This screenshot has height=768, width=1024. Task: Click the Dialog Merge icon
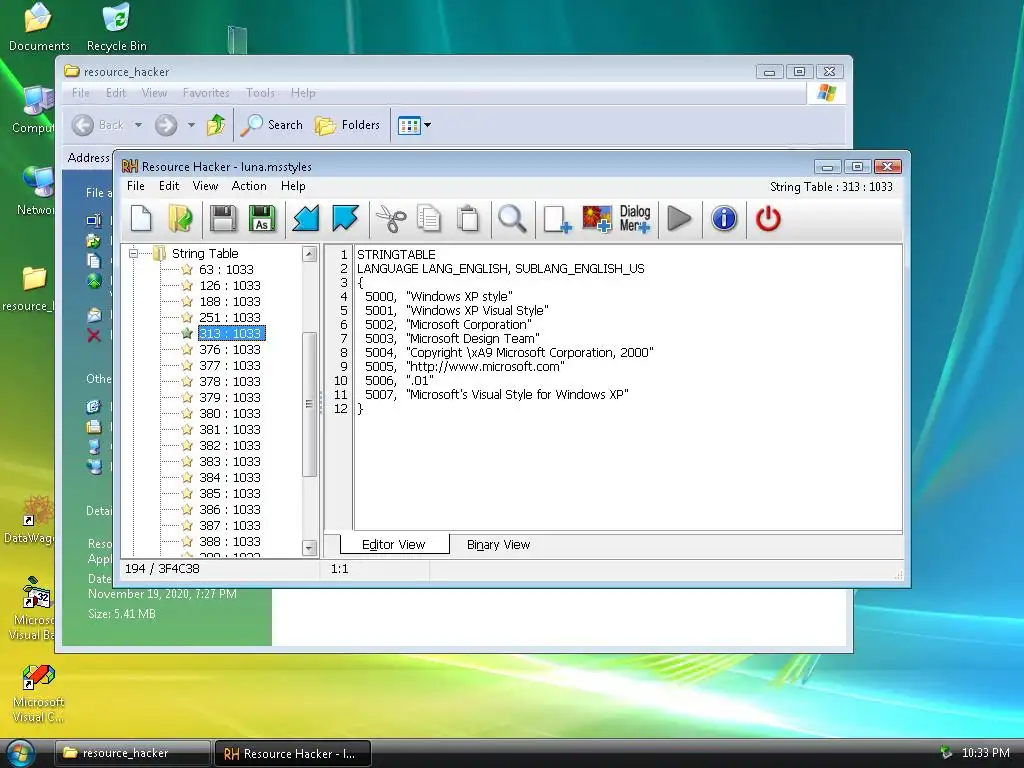pos(635,219)
